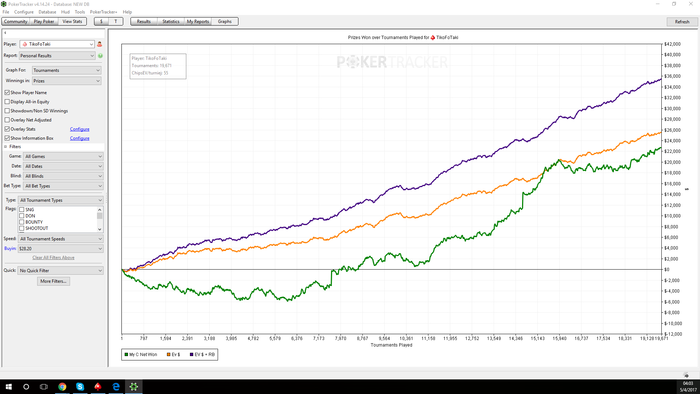
Task: Switch to the Play Poker tab
Action: tap(44, 21)
